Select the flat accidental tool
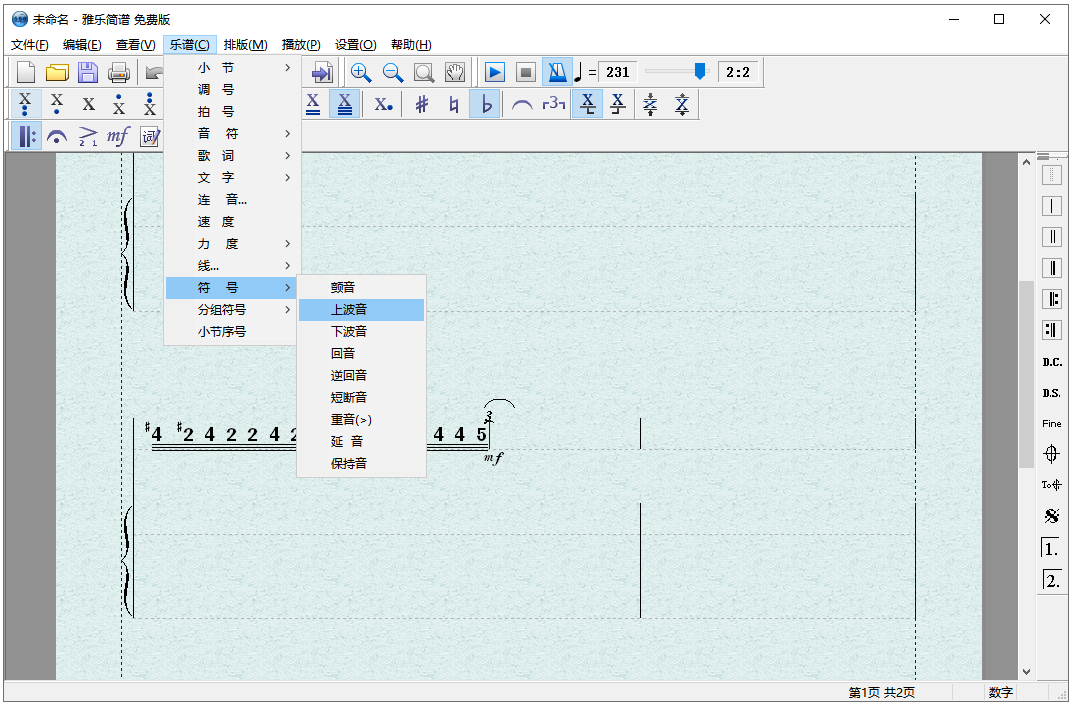 click(485, 103)
